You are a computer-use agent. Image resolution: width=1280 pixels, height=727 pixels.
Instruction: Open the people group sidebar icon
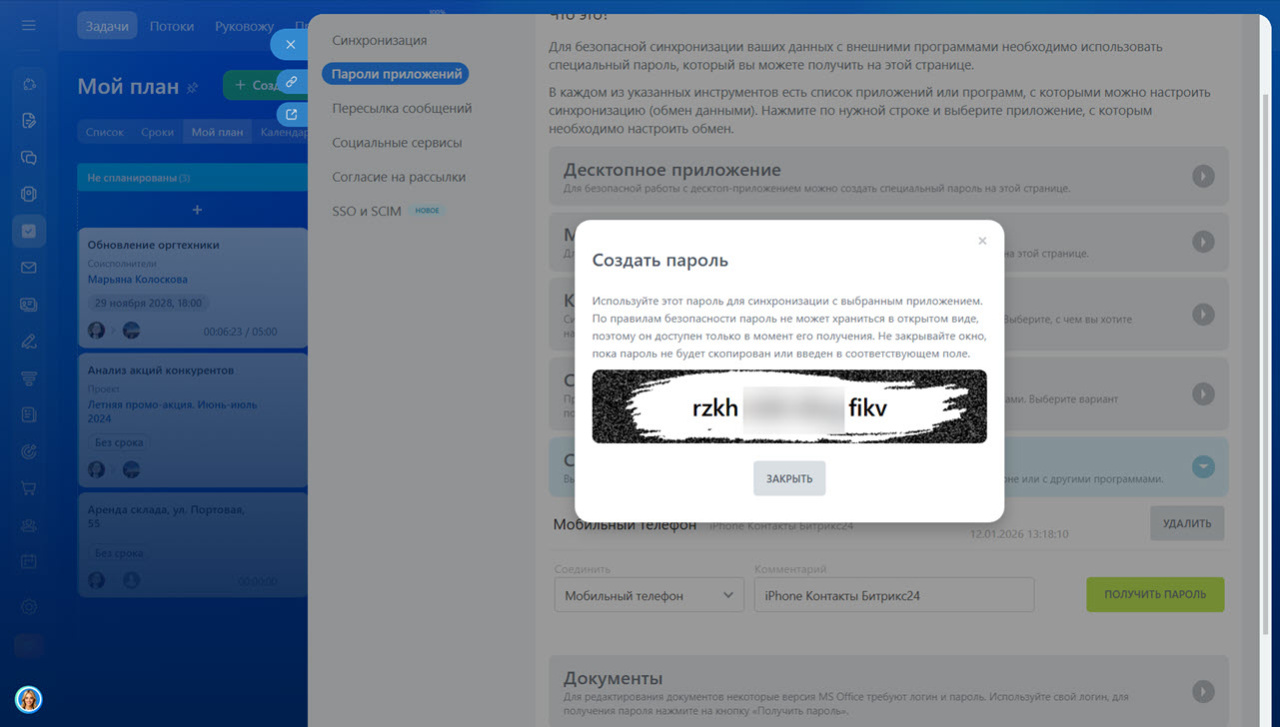(x=28, y=525)
